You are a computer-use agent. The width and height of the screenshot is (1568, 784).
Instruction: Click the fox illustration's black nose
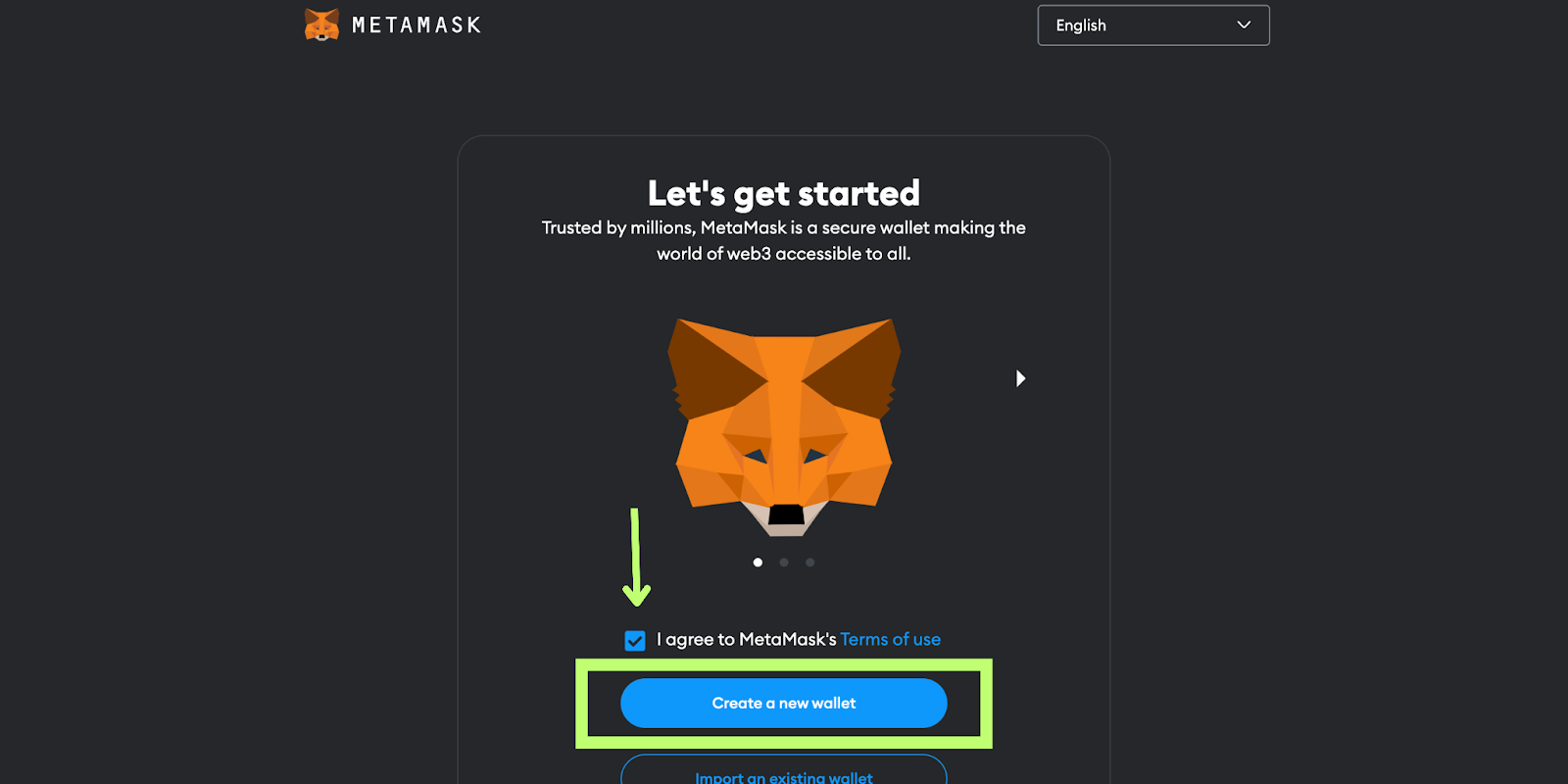786,514
